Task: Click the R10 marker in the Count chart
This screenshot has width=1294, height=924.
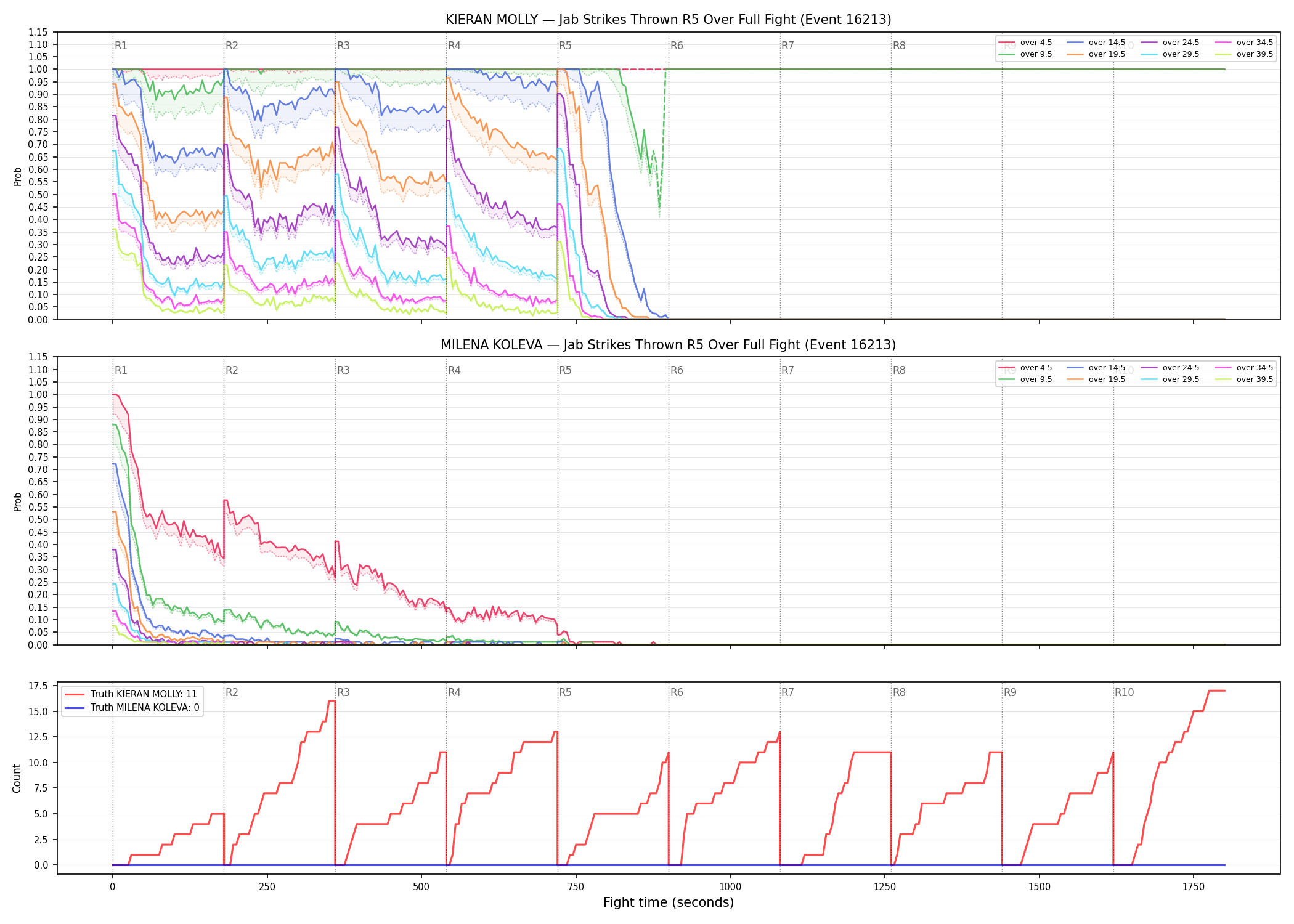Action: pos(1124,692)
